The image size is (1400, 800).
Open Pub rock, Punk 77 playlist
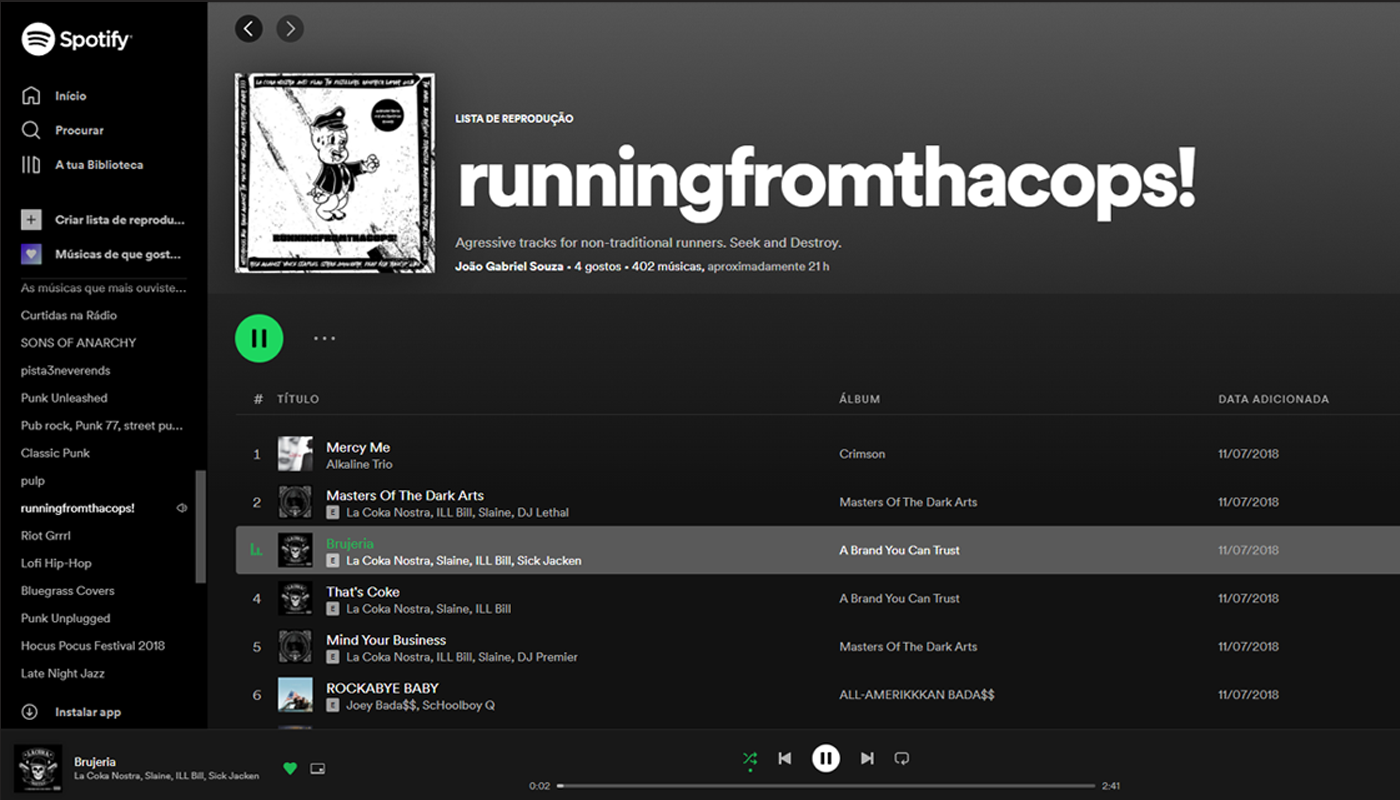pyautogui.click(x=102, y=426)
